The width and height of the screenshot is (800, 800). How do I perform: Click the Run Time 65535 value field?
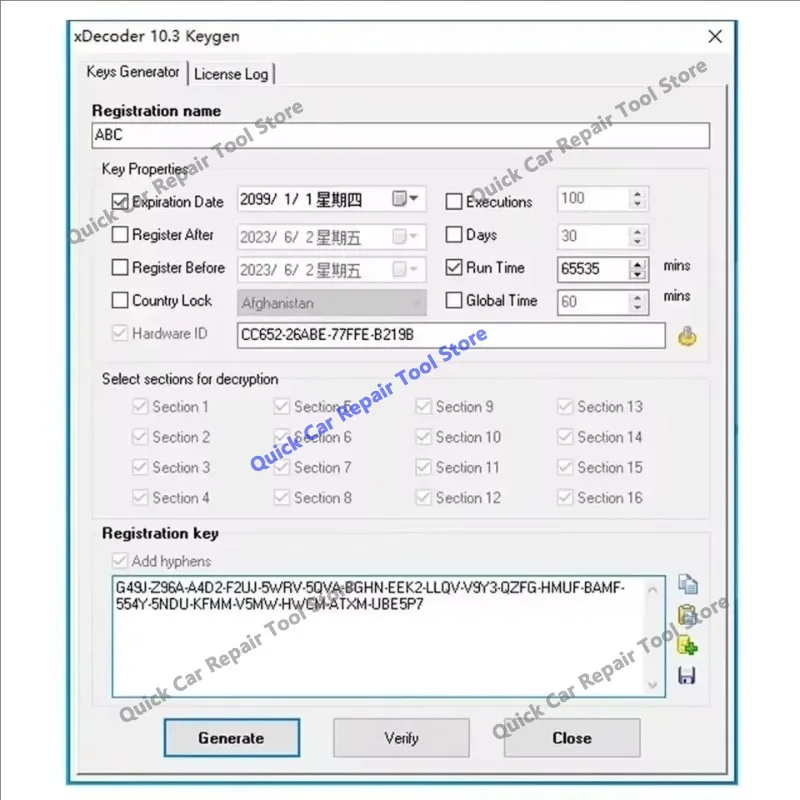593,269
